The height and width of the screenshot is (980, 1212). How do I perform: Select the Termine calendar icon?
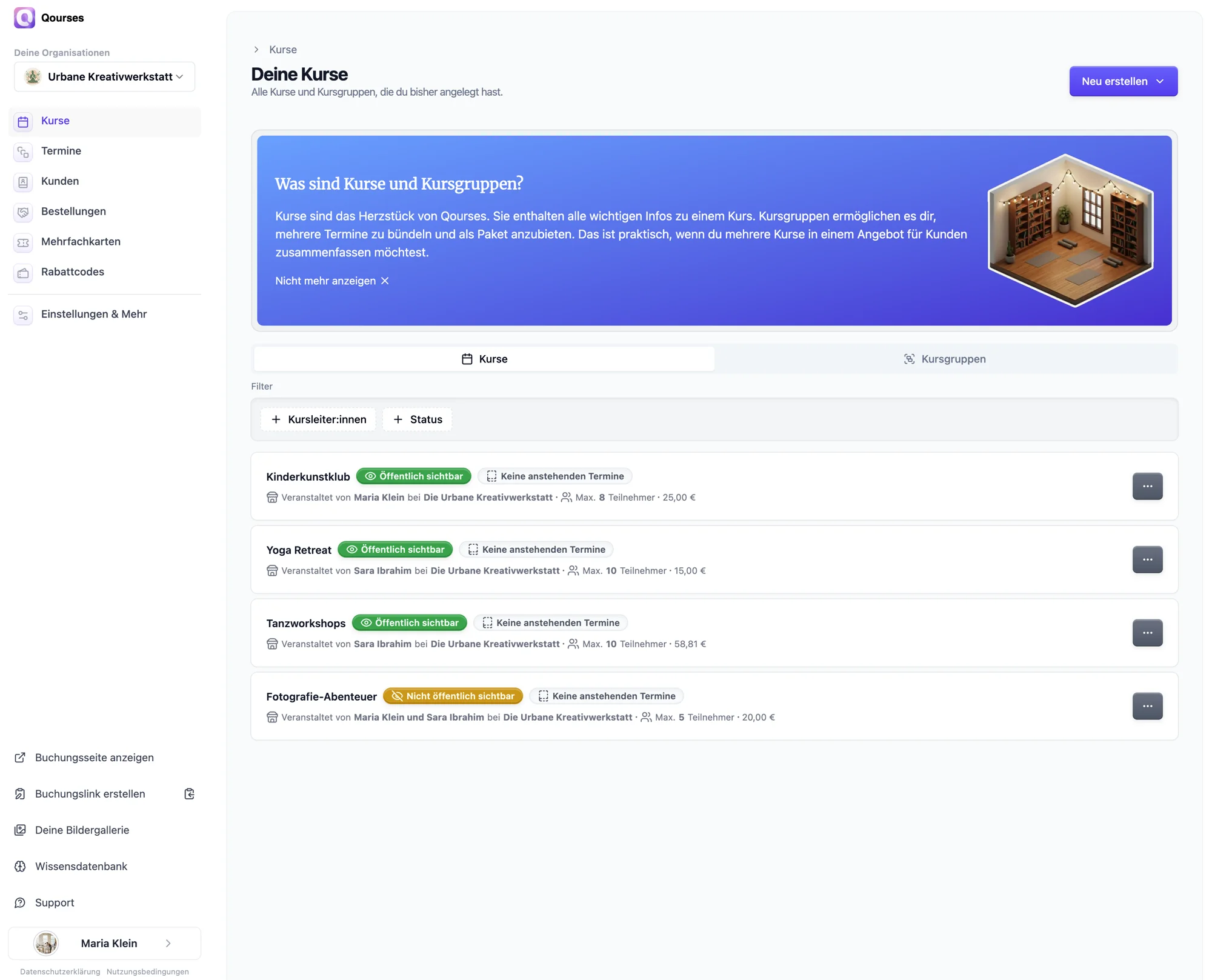[23, 152]
